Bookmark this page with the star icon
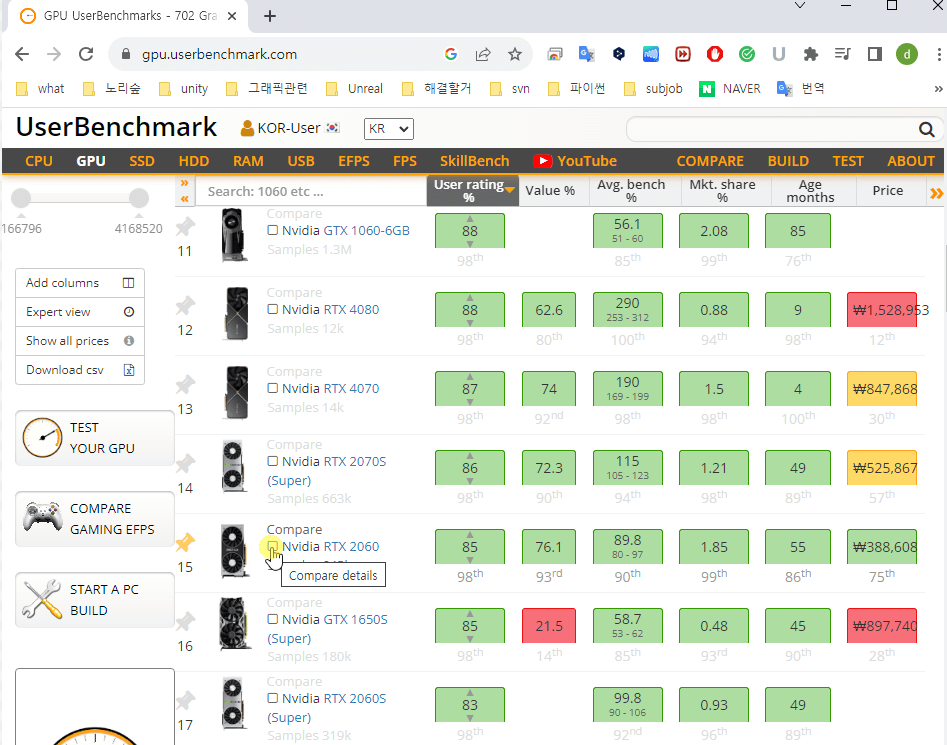 pos(515,54)
